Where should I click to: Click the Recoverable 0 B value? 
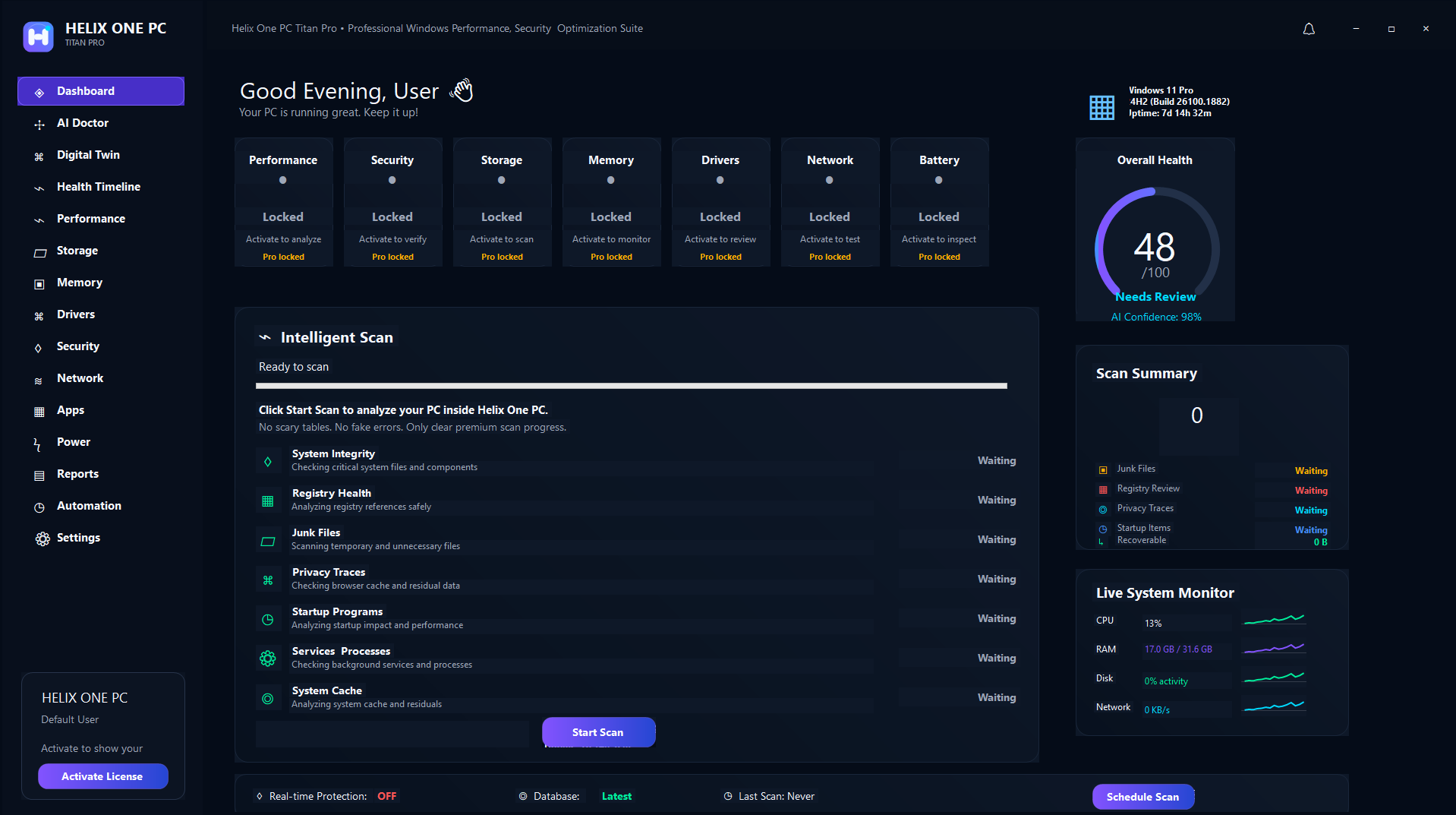click(x=1321, y=542)
